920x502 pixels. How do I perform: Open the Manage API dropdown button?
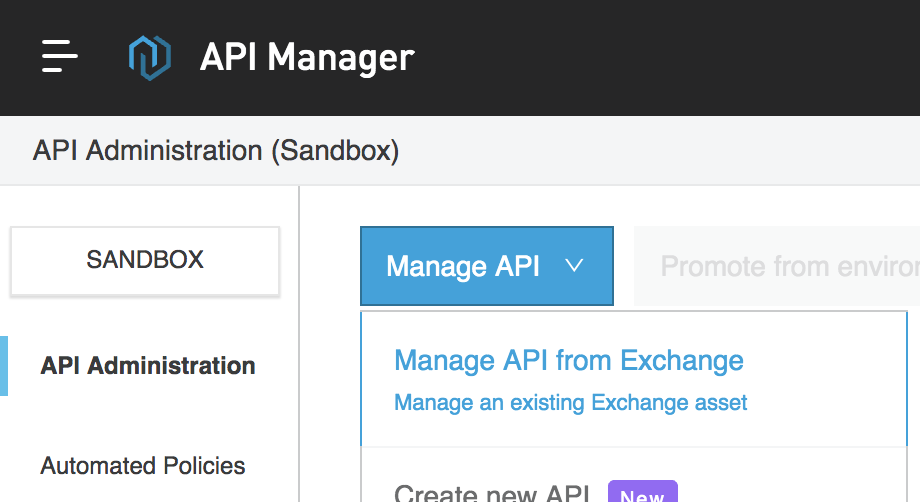tap(487, 266)
